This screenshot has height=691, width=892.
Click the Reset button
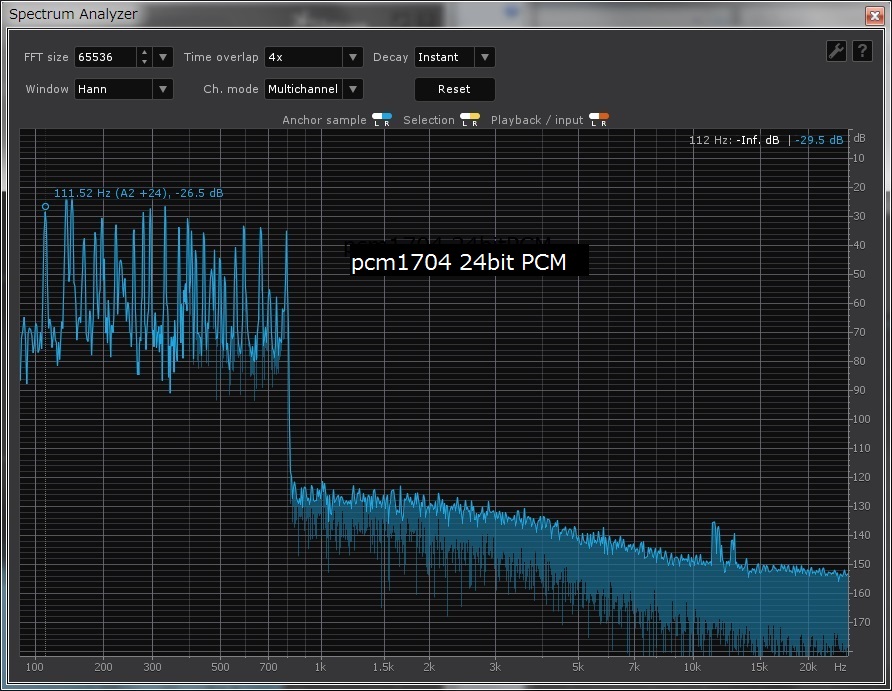point(455,89)
